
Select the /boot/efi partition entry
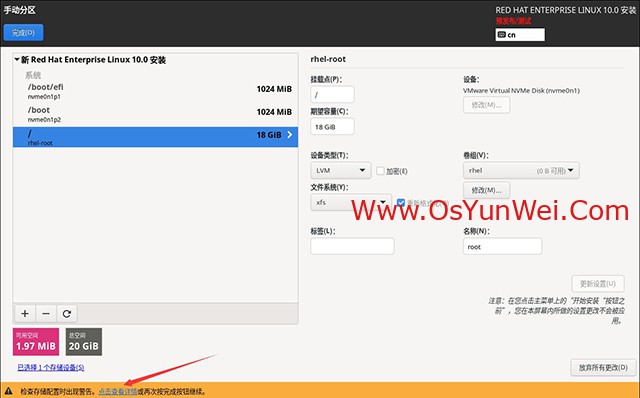click(x=155, y=91)
